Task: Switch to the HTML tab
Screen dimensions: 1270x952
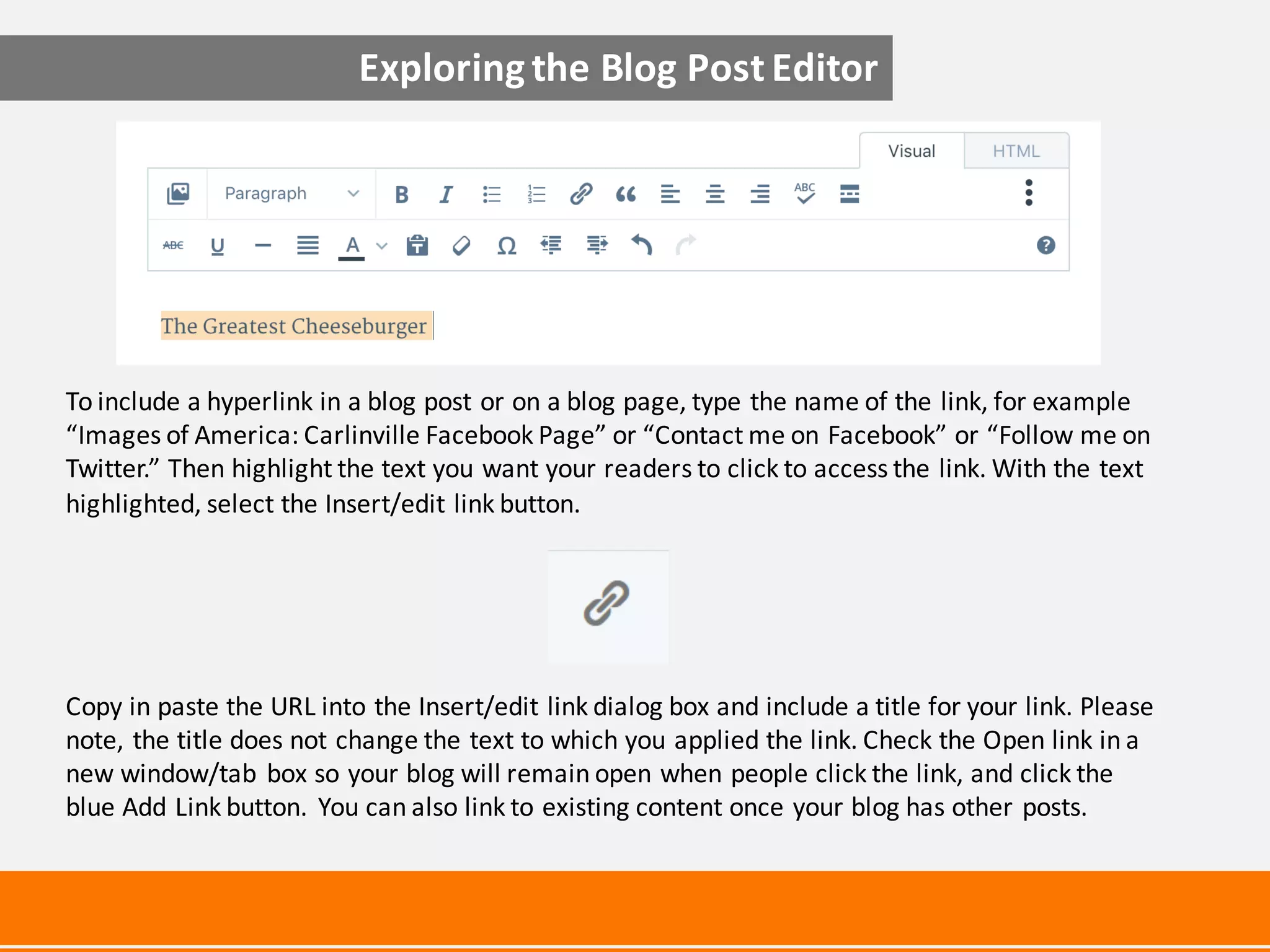Action: 1016,151
